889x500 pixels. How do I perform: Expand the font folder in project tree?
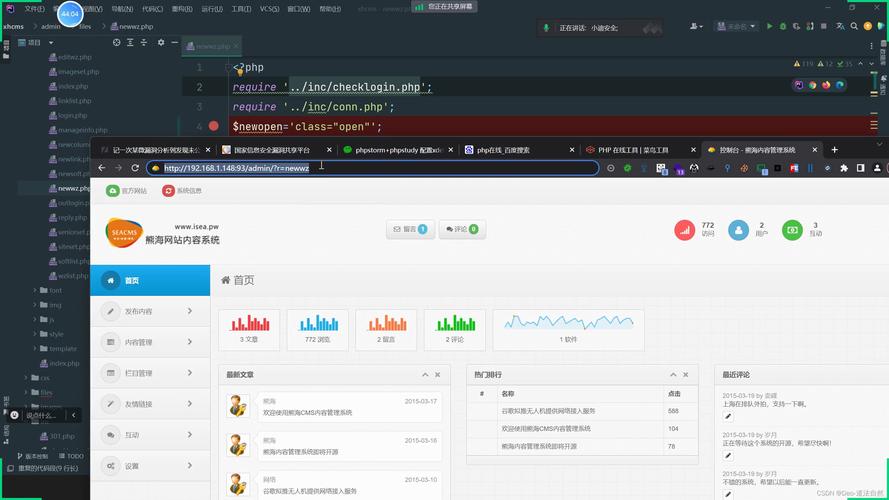coord(36,291)
